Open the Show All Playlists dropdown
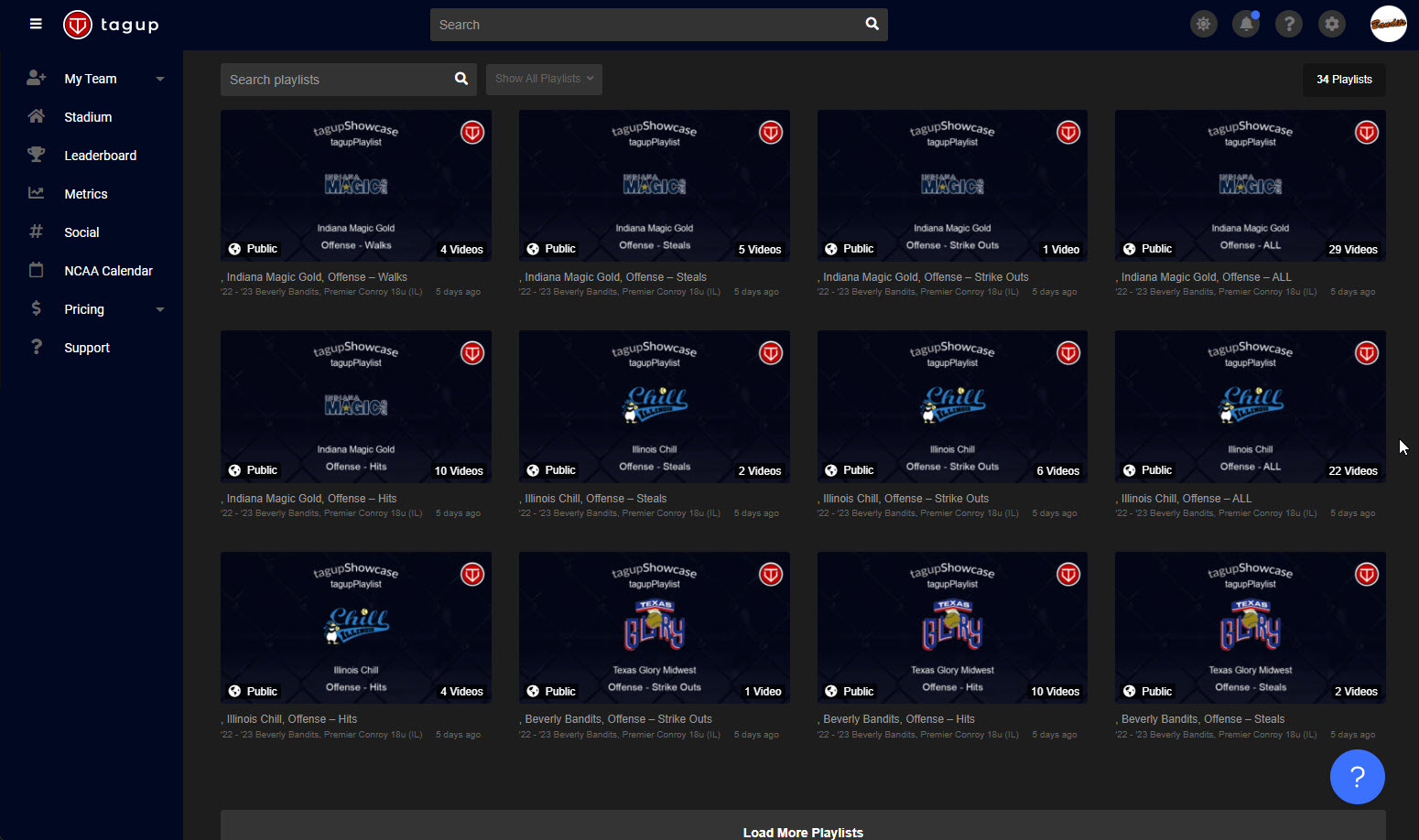Viewport: 1419px width, 840px height. tap(544, 79)
